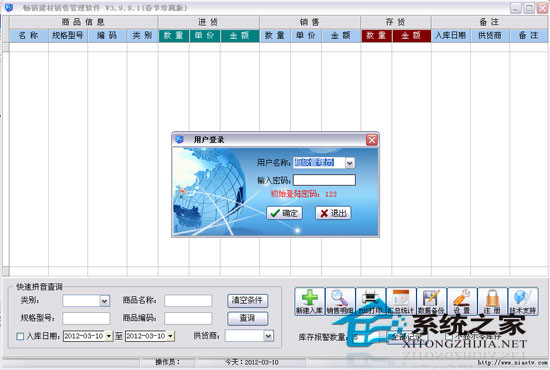Image resolution: width=550 pixels, height=370 pixels.
Task: Click the 类别 column header
Action: 142,36
